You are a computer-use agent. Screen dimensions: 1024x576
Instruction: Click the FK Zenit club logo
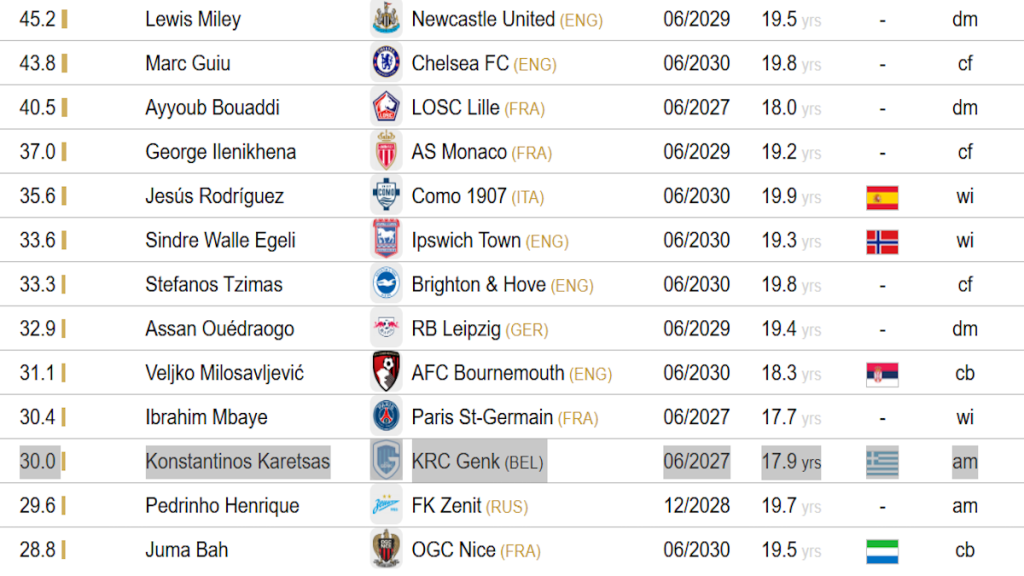pyautogui.click(x=386, y=505)
